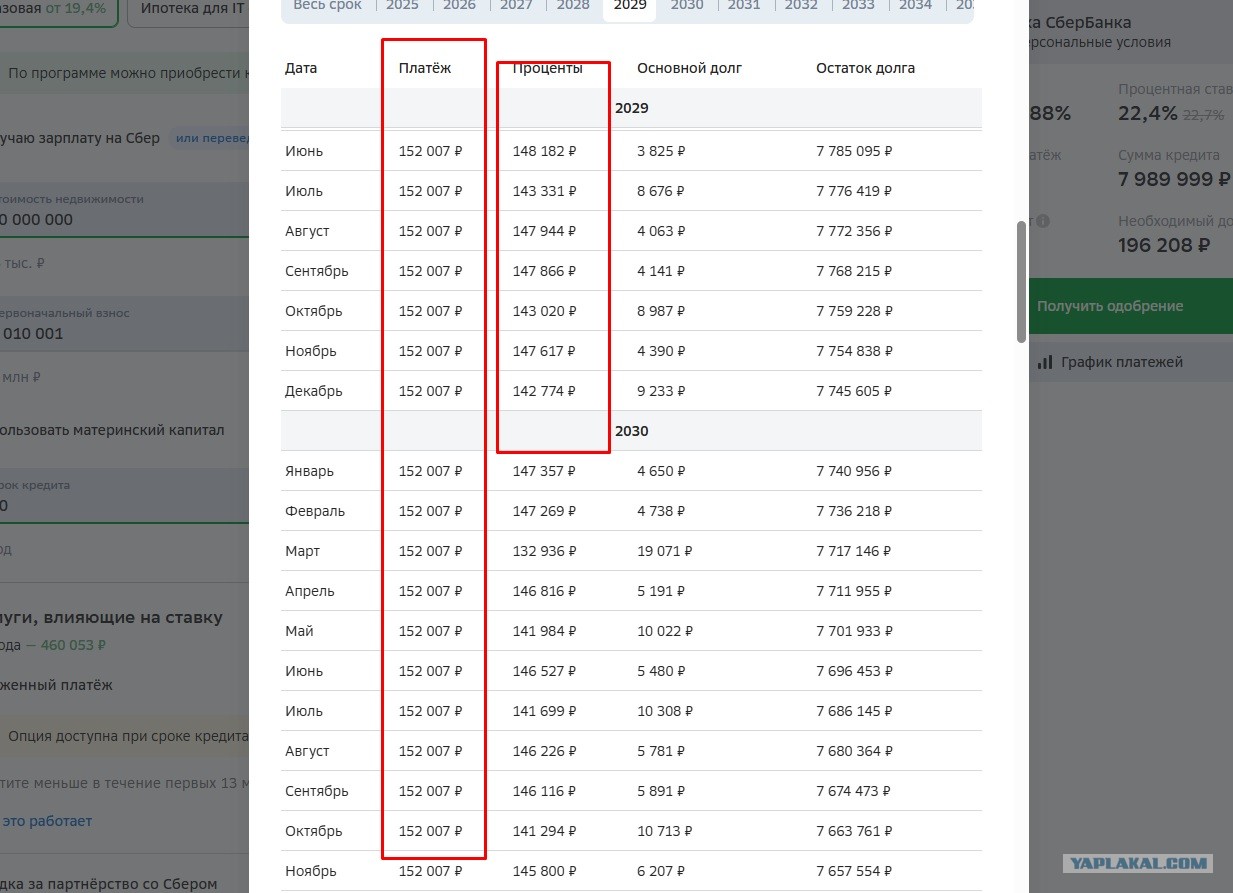The width and height of the screenshot is (1233, 893).
Task: Click the gray info icon above the green button
Action: [1043, 221]
